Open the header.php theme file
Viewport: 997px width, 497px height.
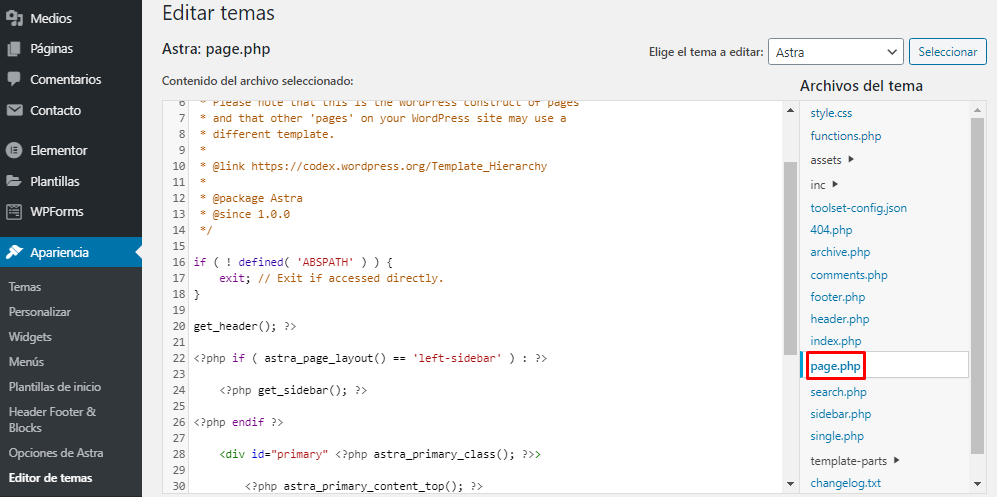click(839, 319)
